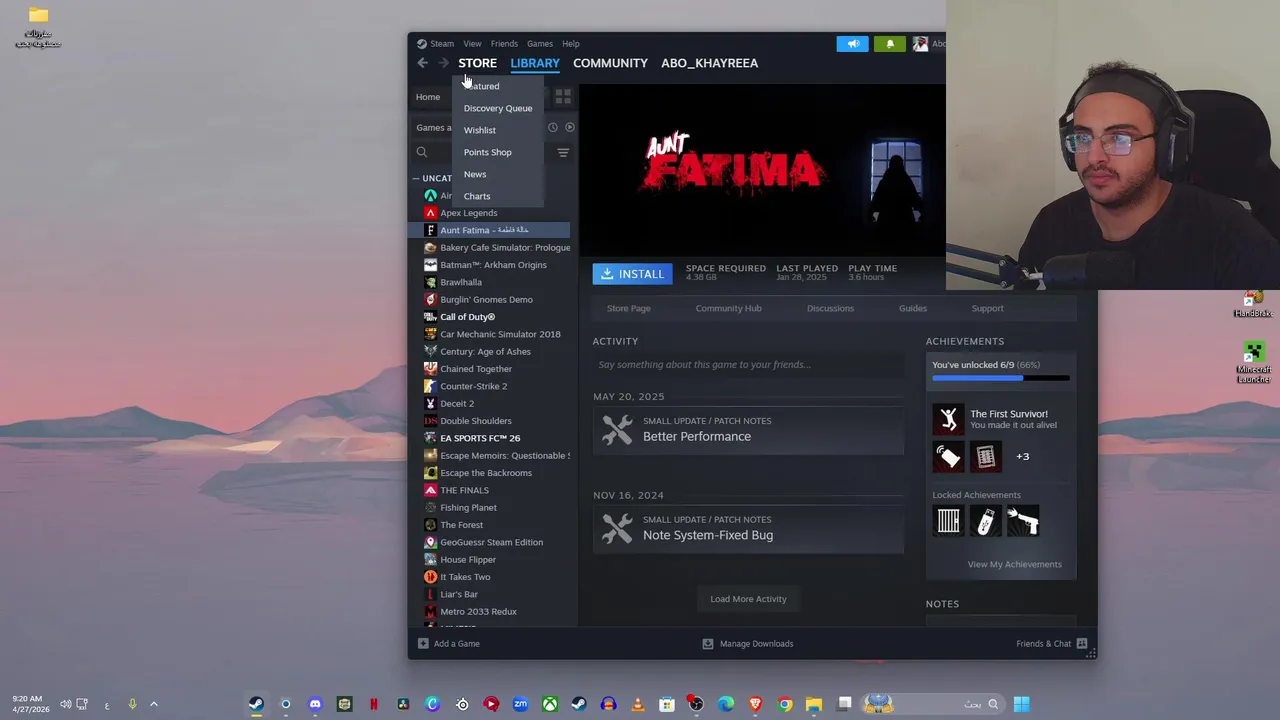Click The First Survivor achievement icon
1280x720 pixels.
948,418
